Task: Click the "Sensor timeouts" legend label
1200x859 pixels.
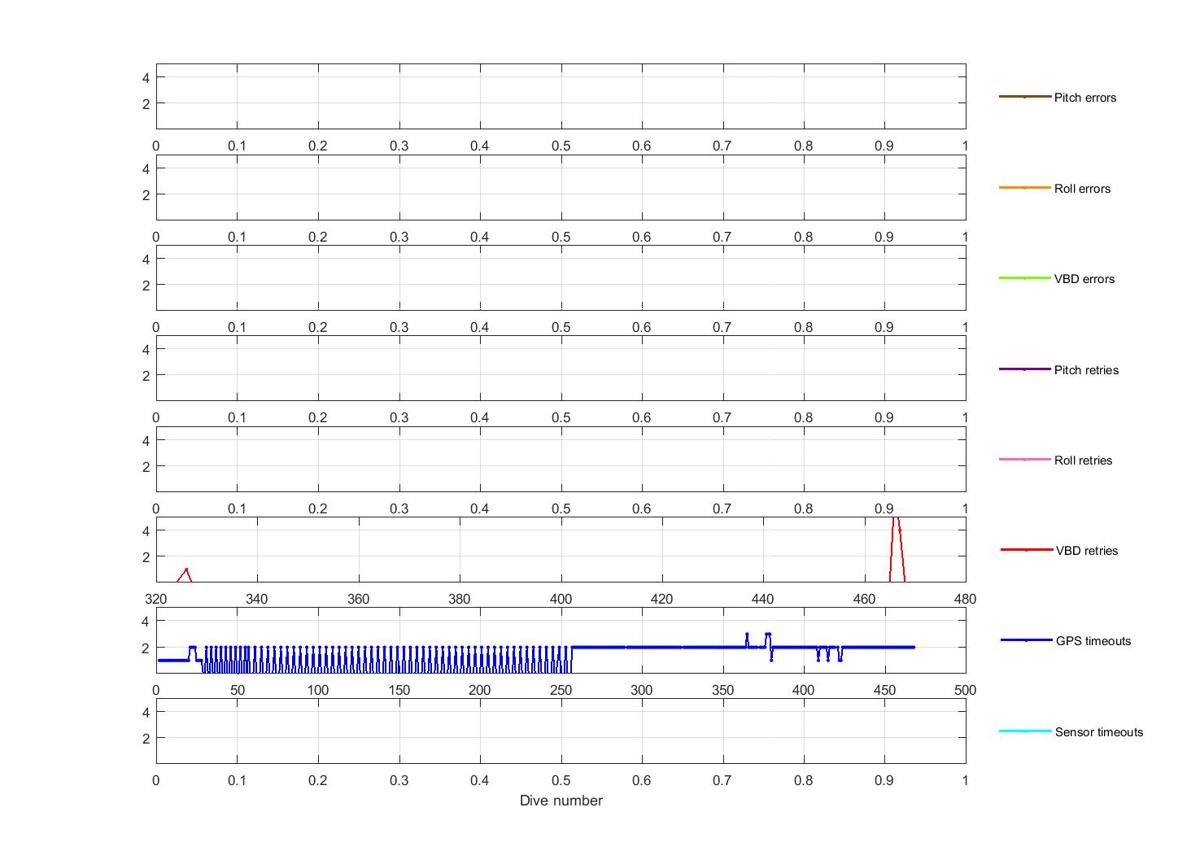Action: click(x=1099, y=732)
